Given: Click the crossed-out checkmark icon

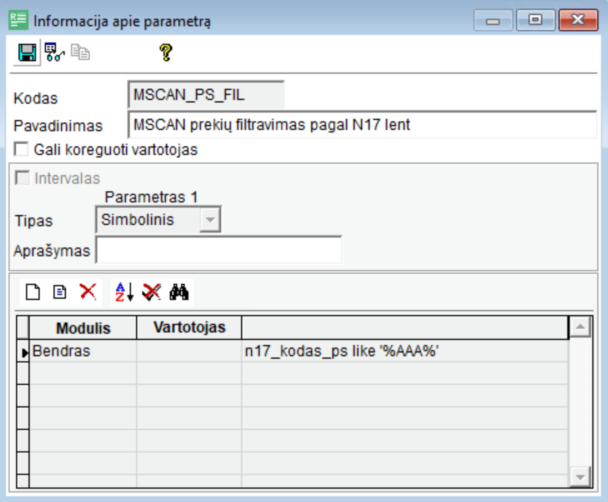Looking at the screenshot, I should (151, 292).
